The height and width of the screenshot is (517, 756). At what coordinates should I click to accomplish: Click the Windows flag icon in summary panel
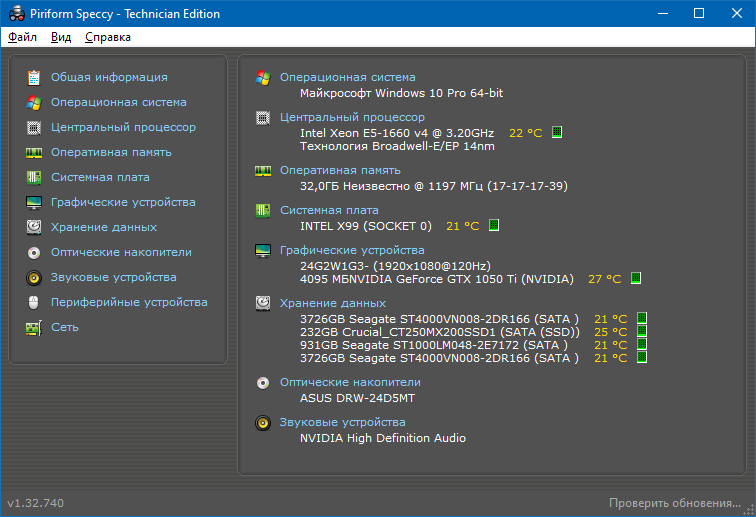(x=263, y=77)
